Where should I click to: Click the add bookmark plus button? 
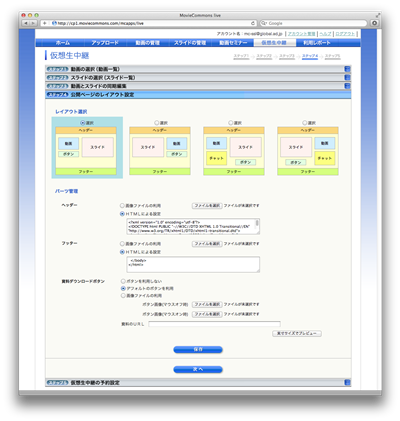44,23
